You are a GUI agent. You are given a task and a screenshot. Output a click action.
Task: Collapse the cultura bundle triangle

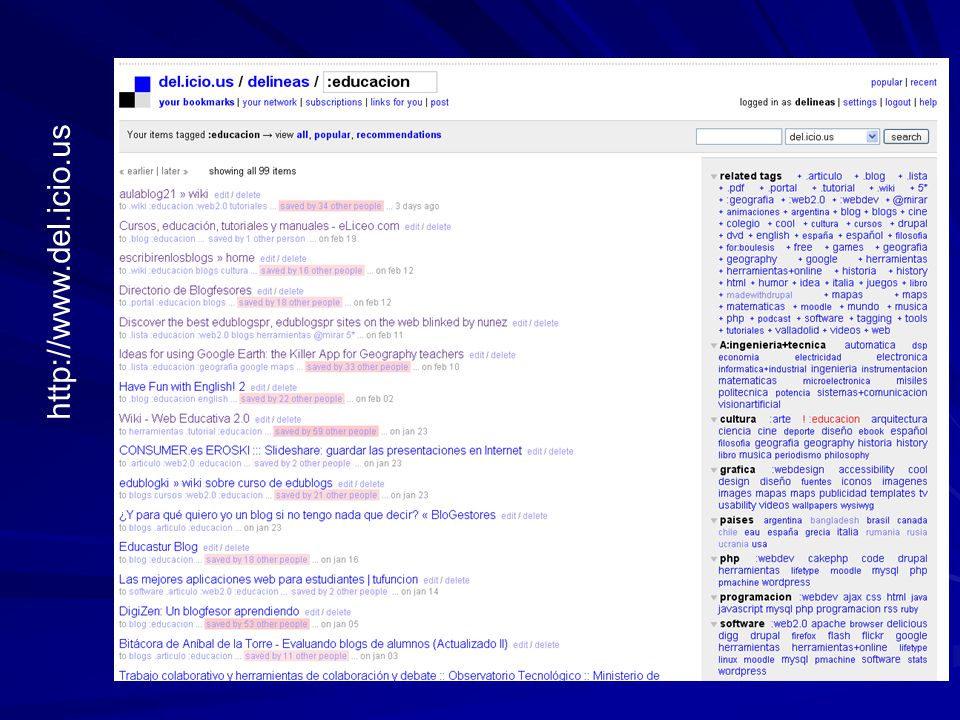click(x=714, y=419)
